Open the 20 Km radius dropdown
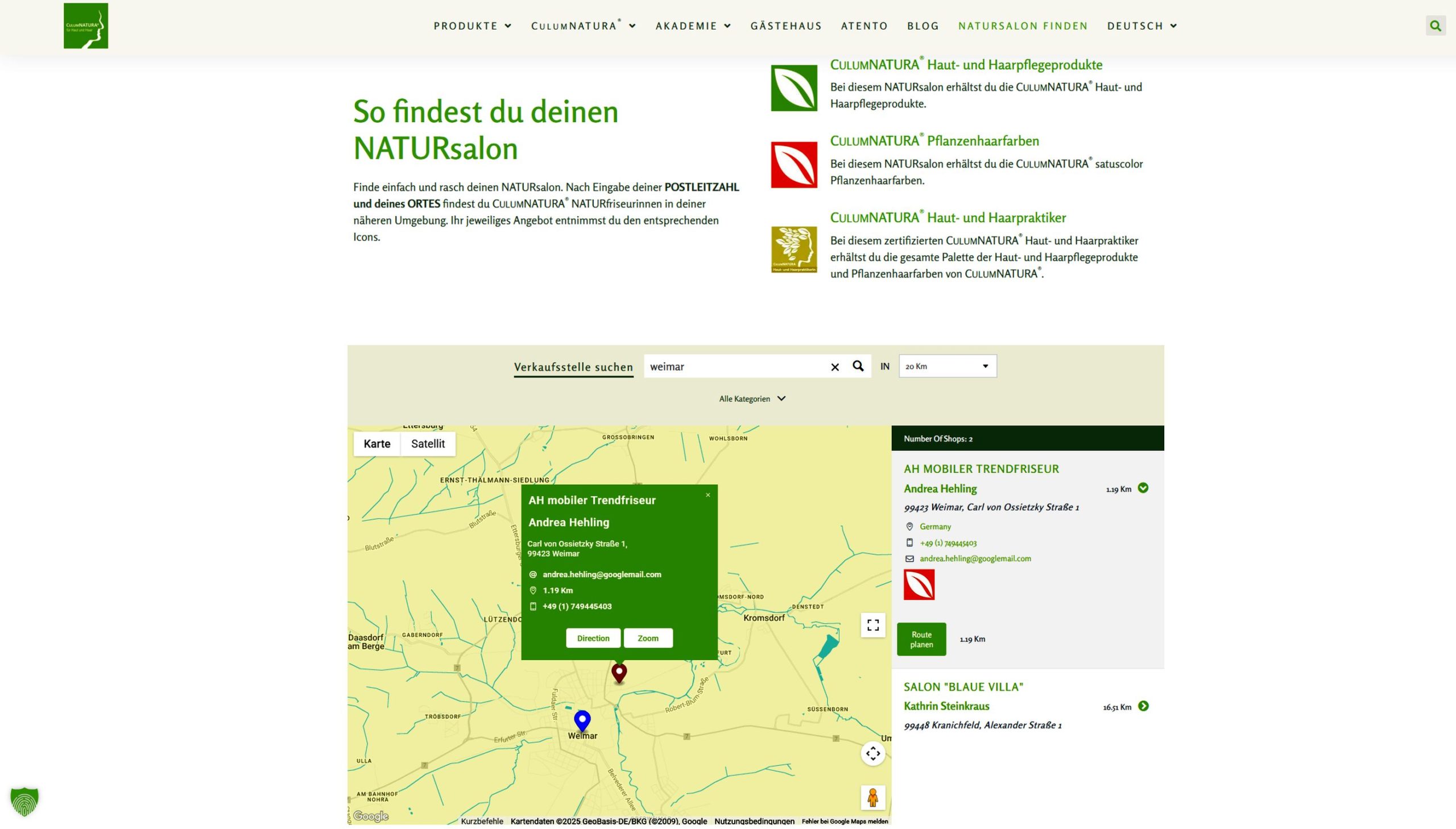This screenshot has width=1456, height=829. tap(948, 366)
